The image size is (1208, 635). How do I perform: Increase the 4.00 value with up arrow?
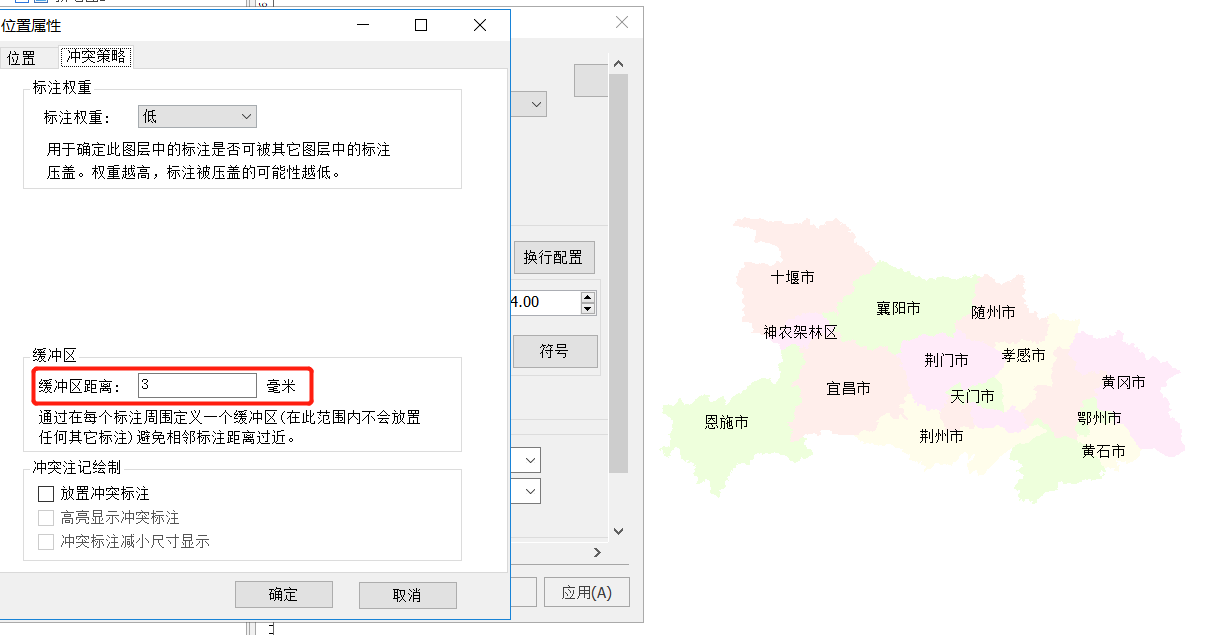(588, 297)
